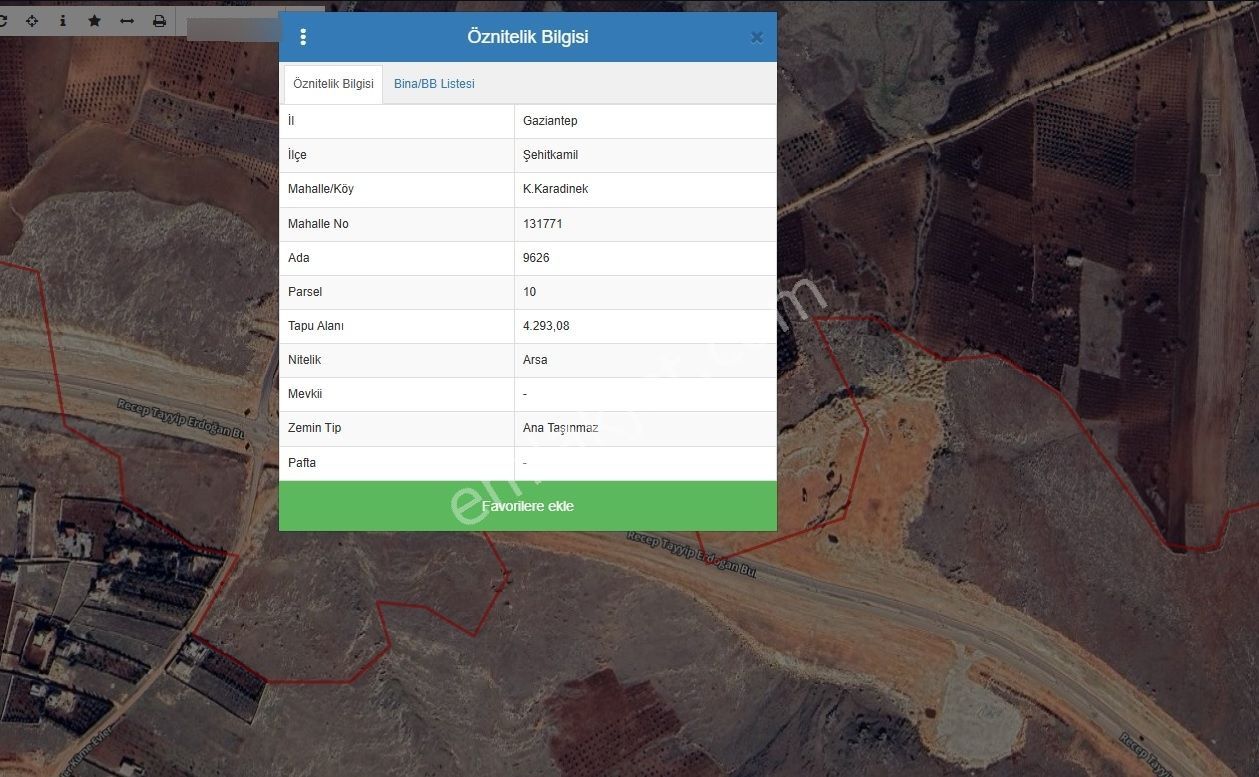
Task: Select the info query tool icon
Action: 63,21
